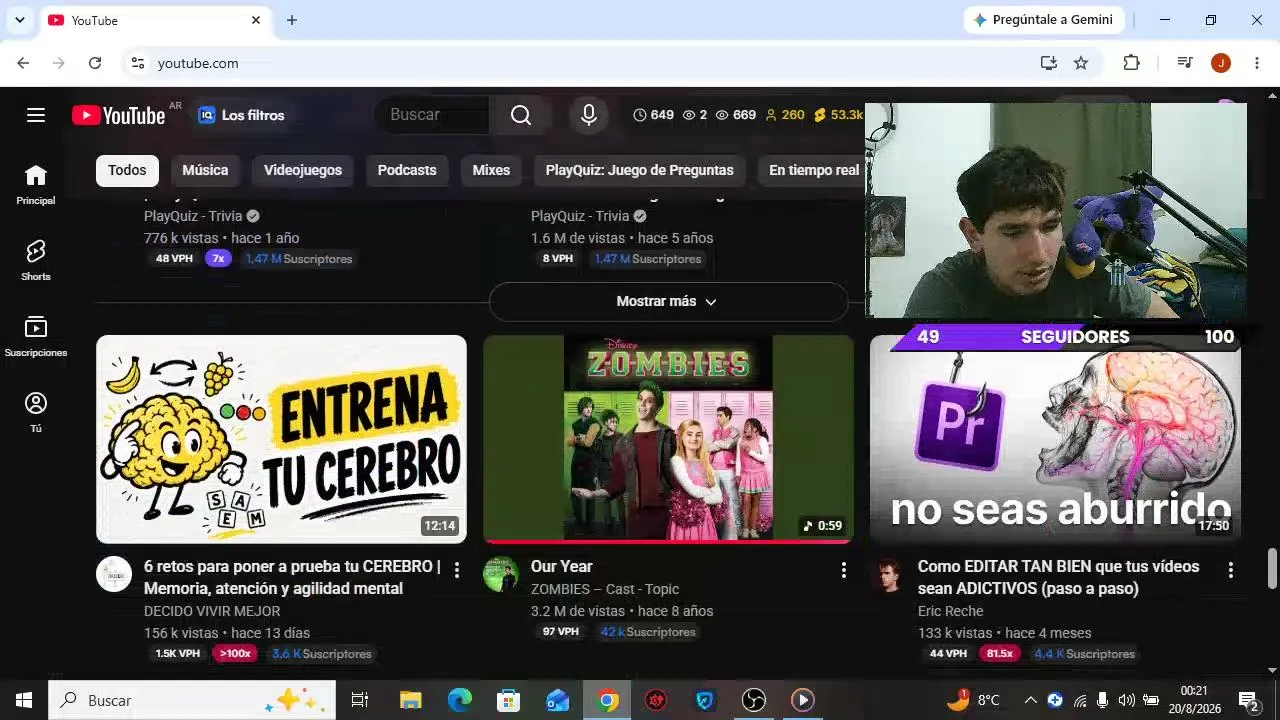Select the Todos filter chip
Screen dimensions: 1280x720
(x=127, y=170)
